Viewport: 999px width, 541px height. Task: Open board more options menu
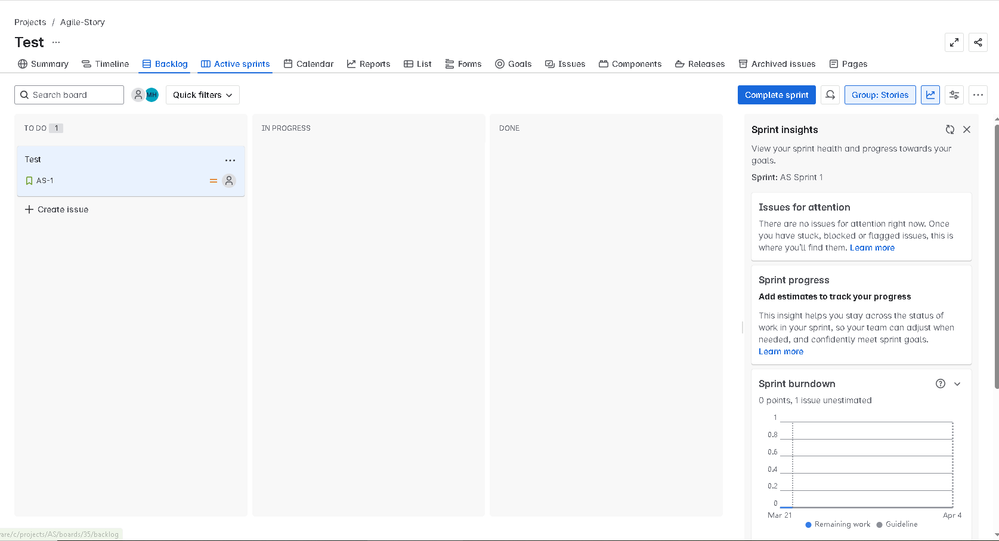tap(978, 95)
